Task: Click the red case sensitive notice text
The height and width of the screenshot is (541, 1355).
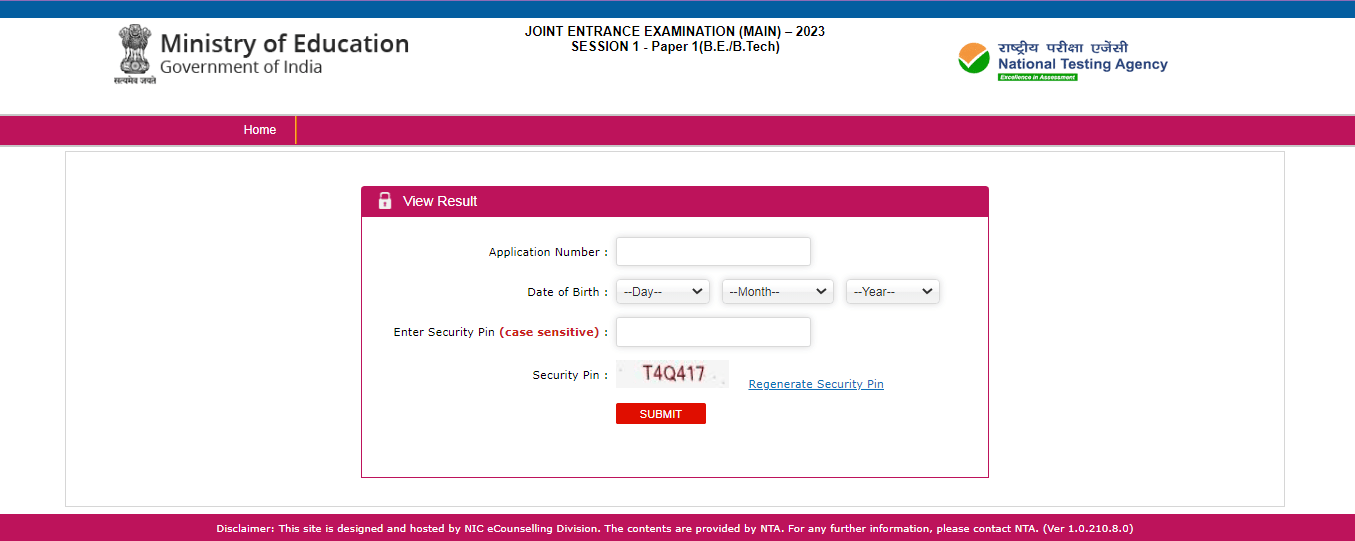Action: [x=549, y=332]
